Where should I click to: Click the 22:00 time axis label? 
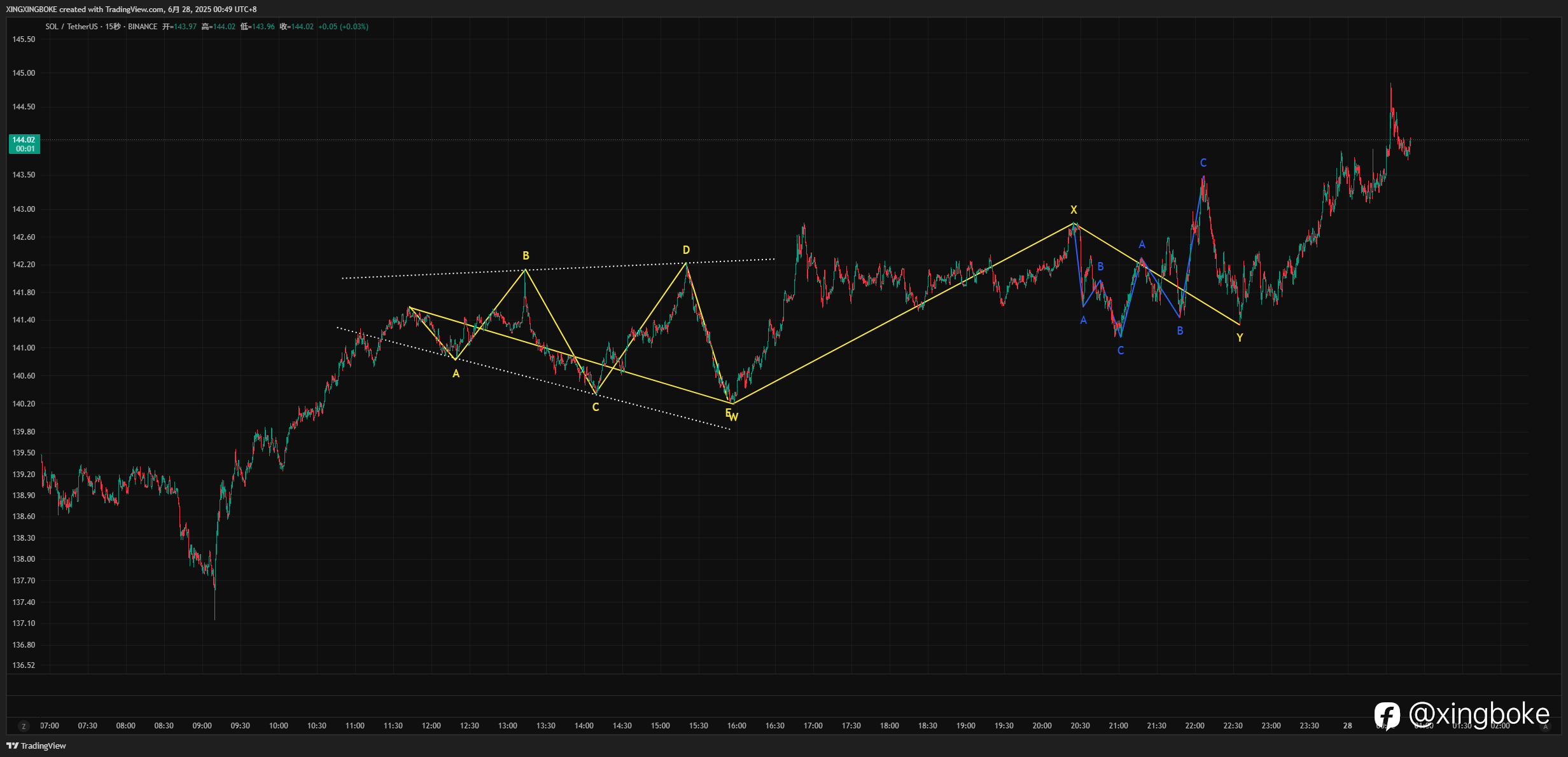coord(1195,726)
